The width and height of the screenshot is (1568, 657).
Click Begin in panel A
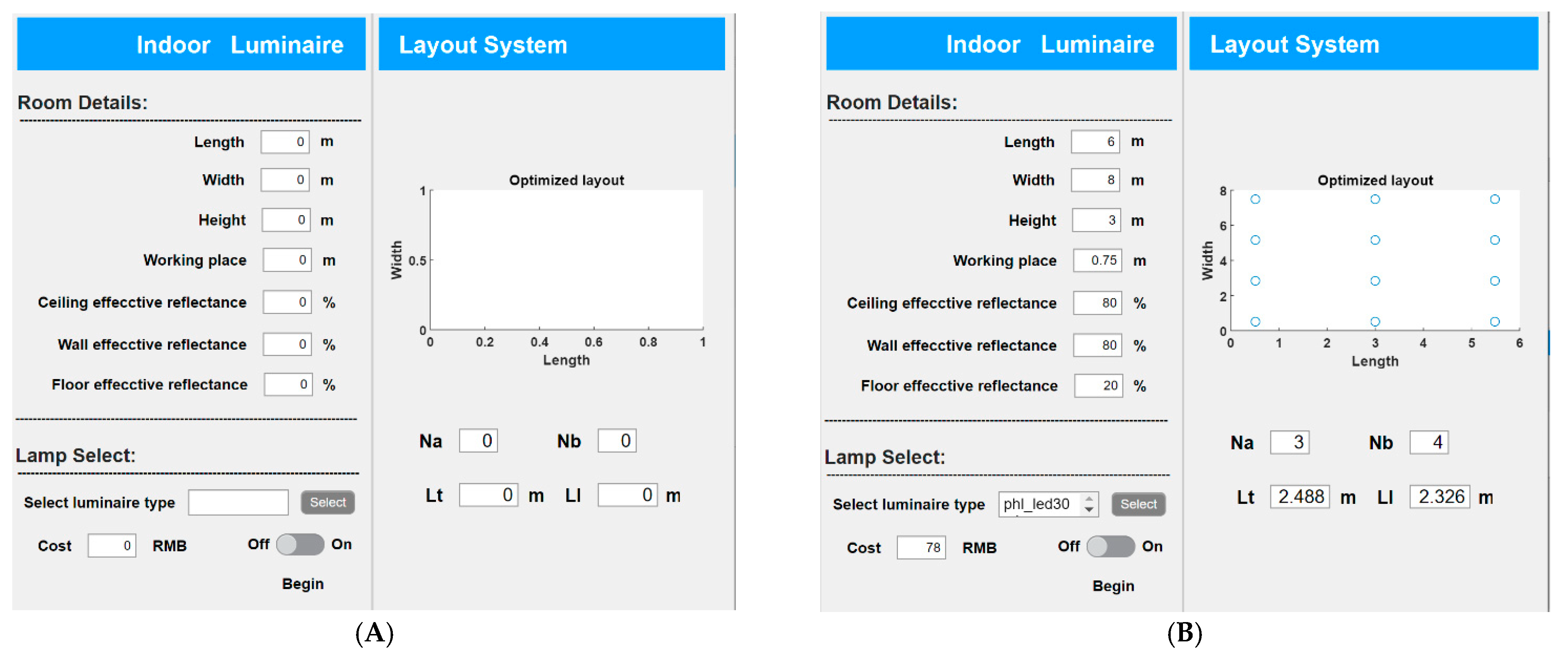pos(303,583)
